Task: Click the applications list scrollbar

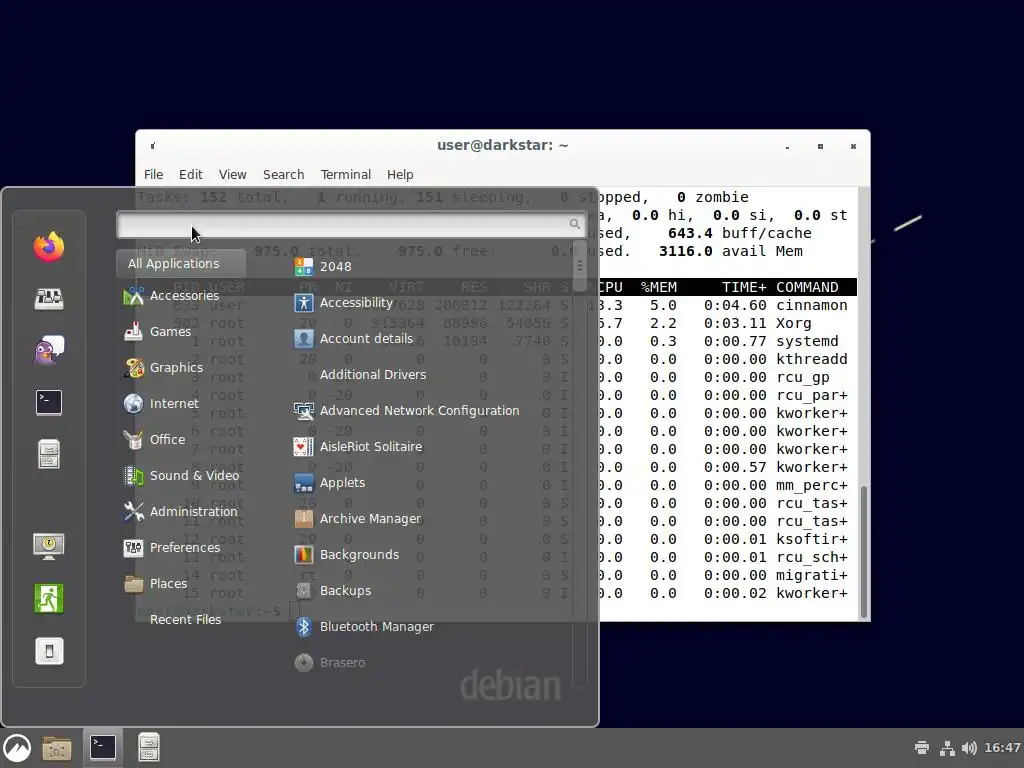Action: [579, 266]
